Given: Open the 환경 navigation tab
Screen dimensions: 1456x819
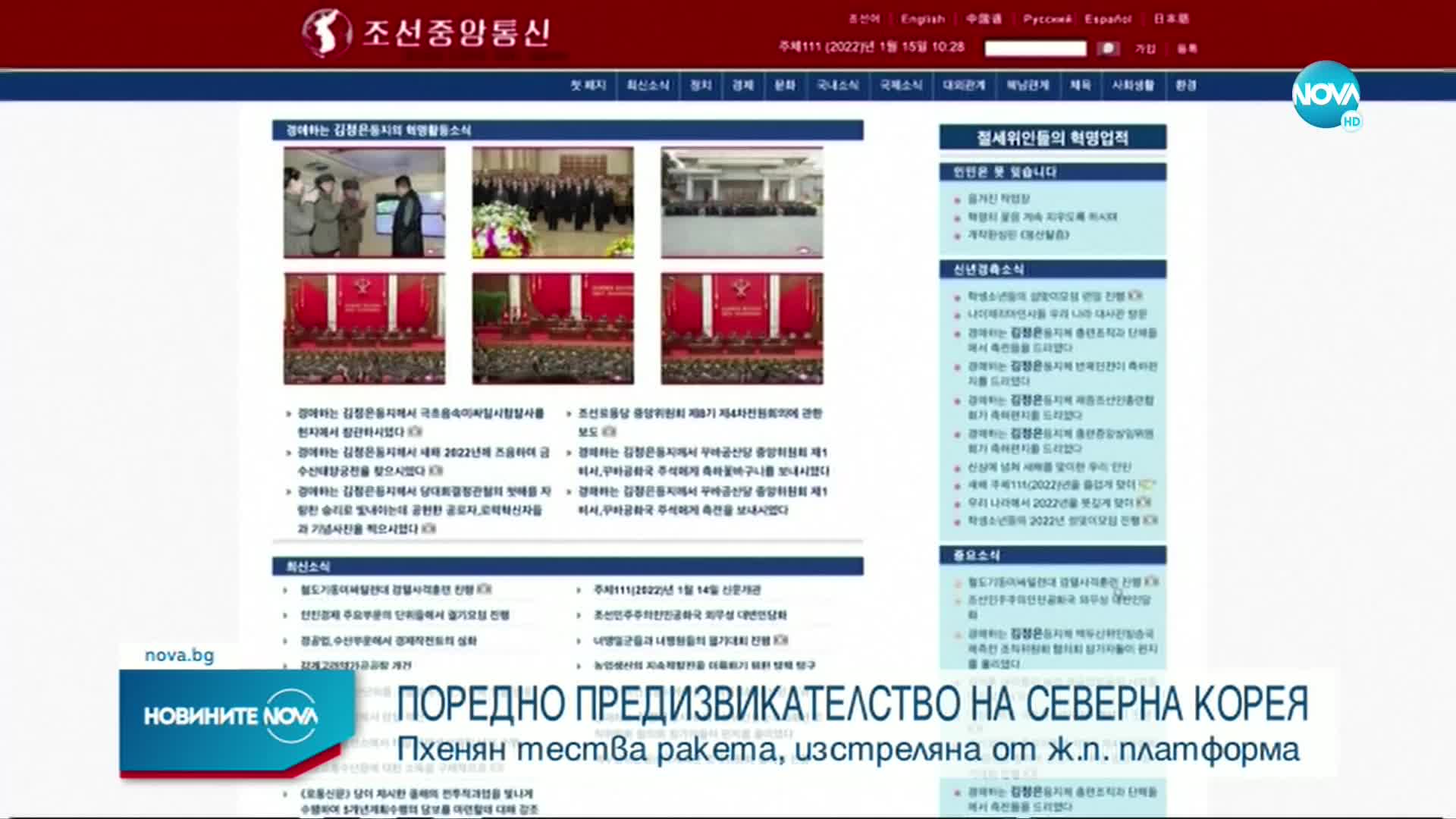Looking at the screenshot, I should pos(1185,86).
